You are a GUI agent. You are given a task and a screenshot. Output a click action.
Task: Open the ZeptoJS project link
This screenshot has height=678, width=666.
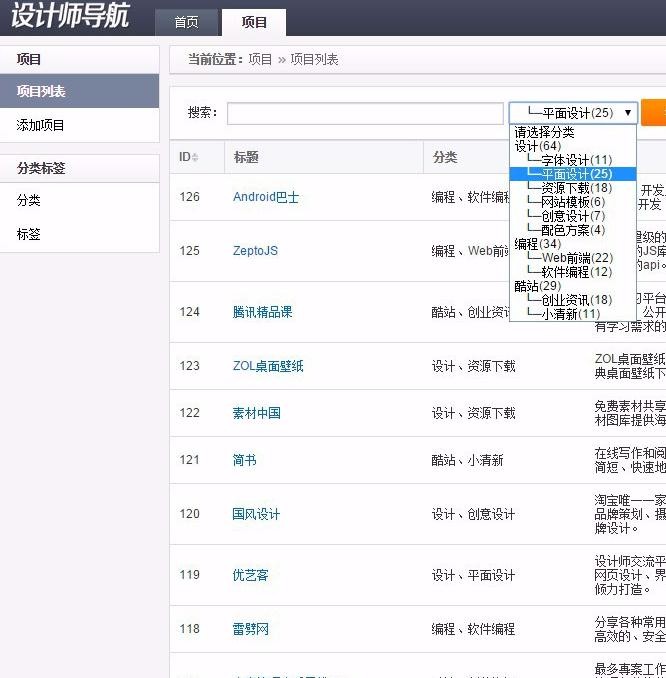255,251
